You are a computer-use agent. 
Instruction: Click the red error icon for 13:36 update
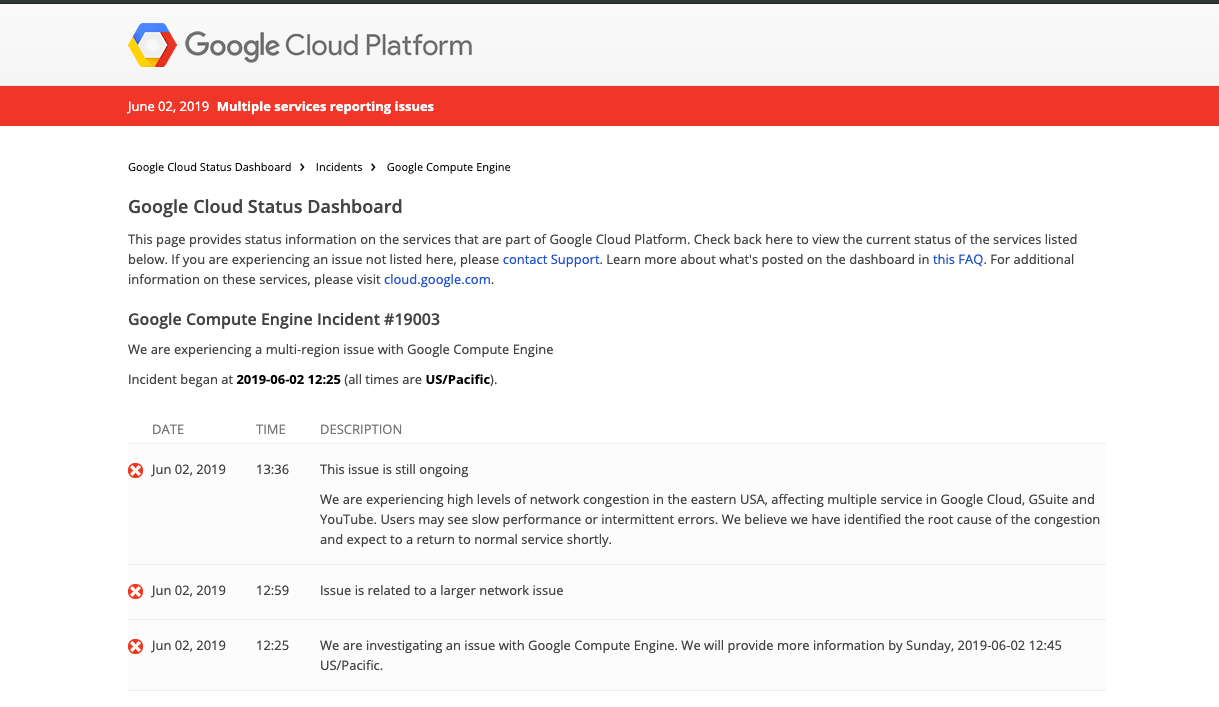136,470
